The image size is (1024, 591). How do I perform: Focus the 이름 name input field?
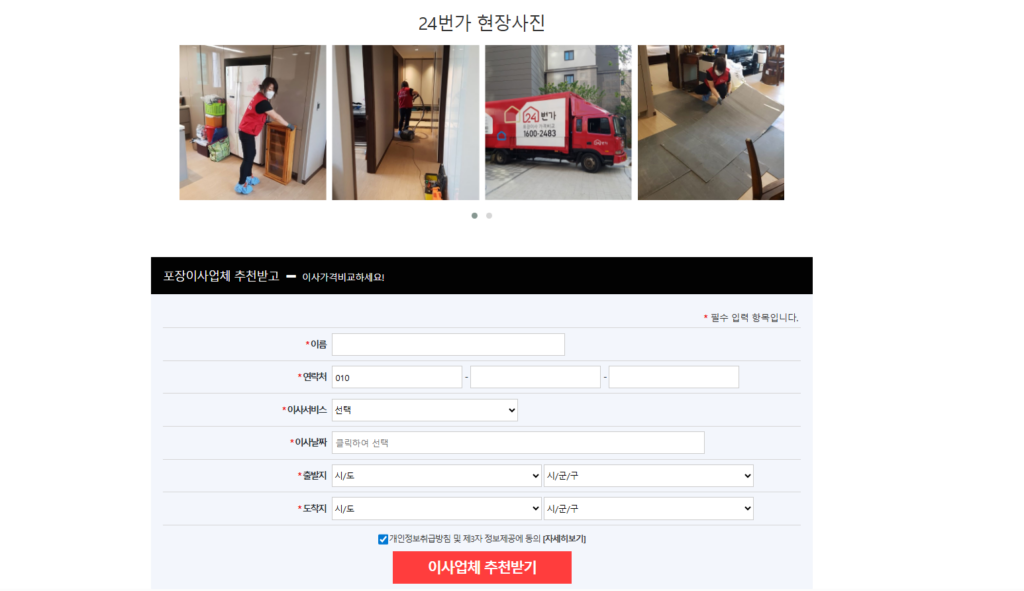[x=448, y=344]
